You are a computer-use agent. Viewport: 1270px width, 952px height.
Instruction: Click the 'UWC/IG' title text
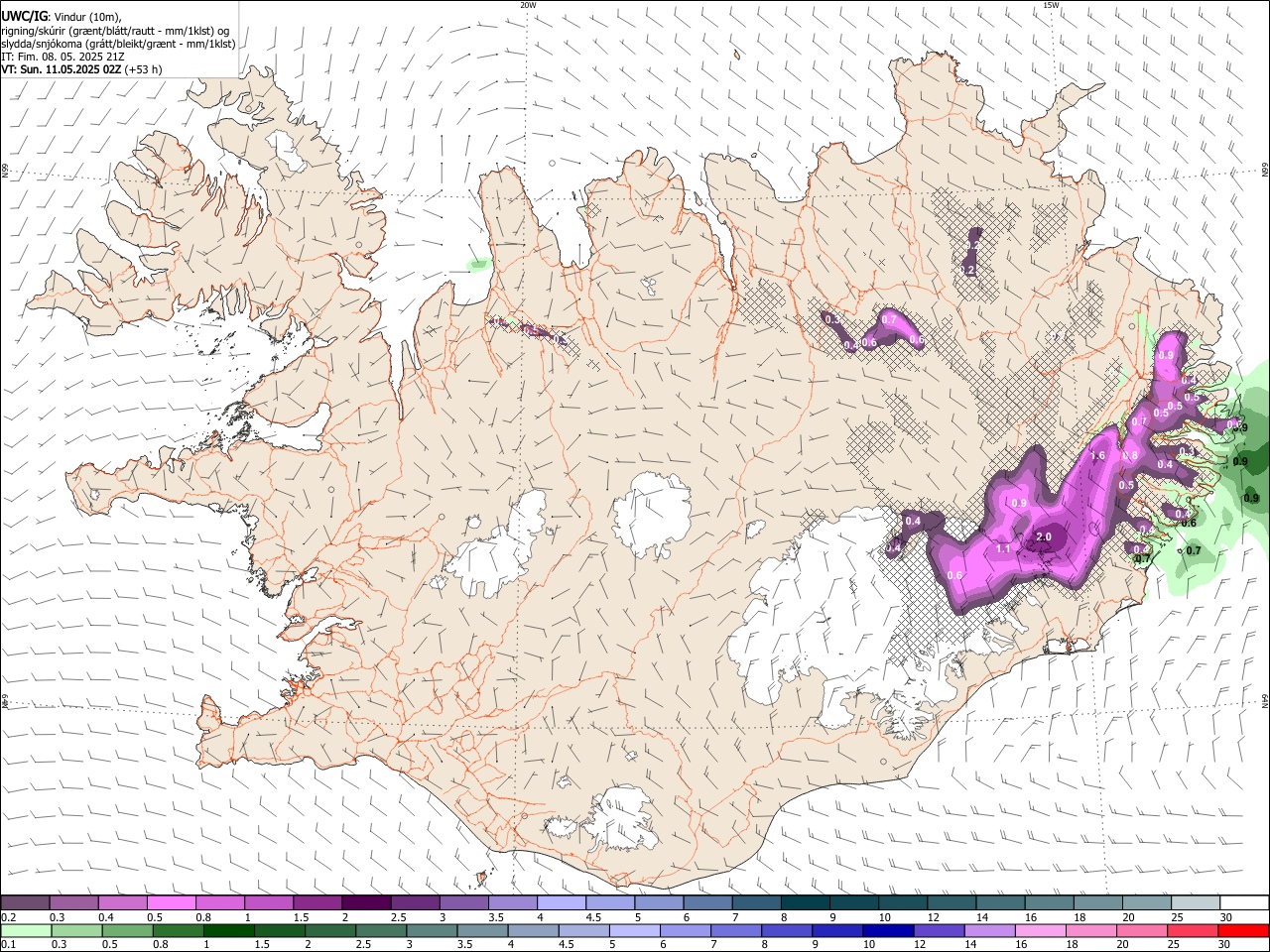[x=24, y=16]
